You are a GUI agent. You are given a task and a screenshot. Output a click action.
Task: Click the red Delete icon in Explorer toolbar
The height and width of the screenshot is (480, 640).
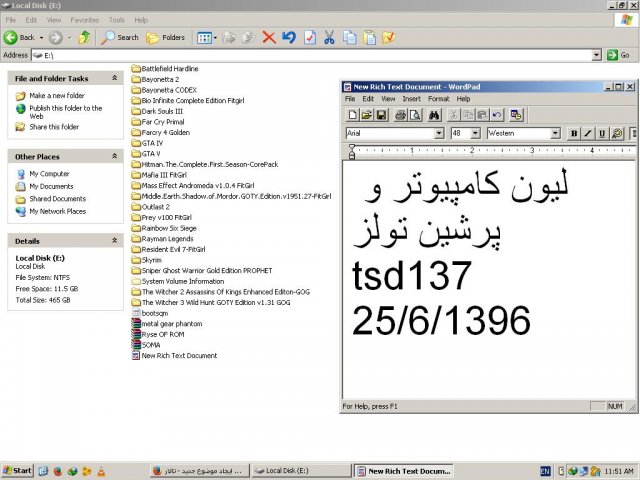coord(268,37)
